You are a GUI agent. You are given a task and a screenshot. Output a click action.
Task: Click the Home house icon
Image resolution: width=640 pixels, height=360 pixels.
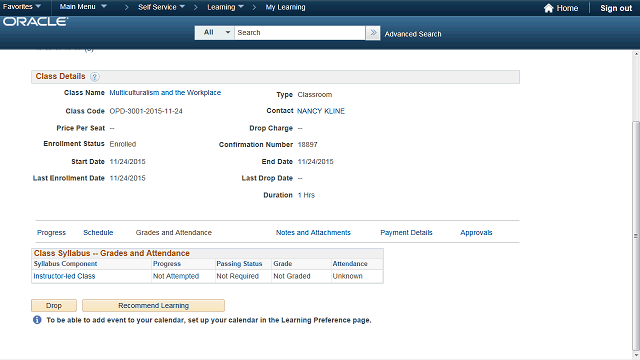(x=549, y=8)
